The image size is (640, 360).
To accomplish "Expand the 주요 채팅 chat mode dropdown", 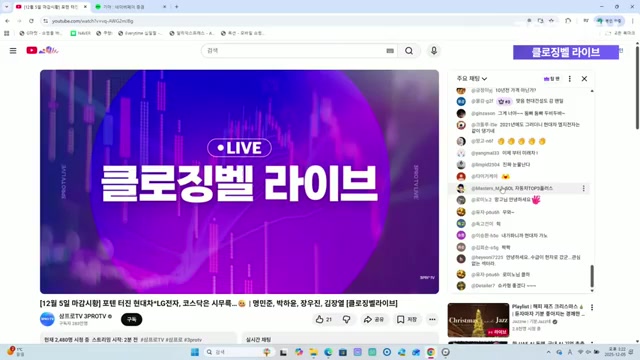I will [x=472, y=78].
